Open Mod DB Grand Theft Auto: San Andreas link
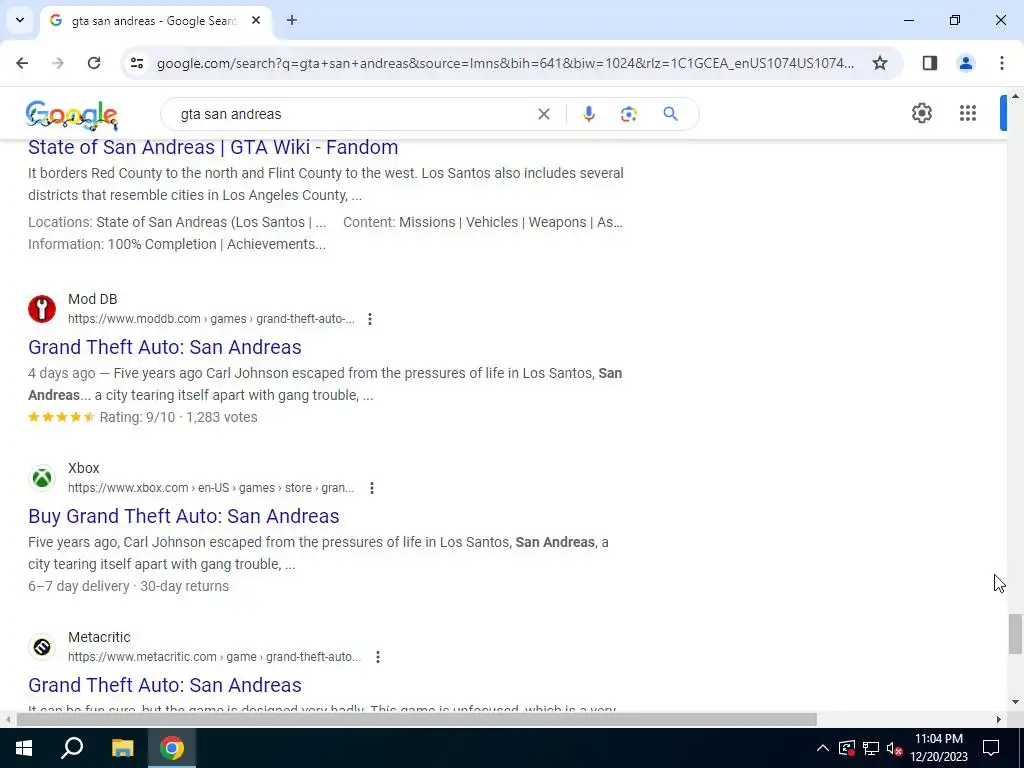Image resolution: width=1024 pixels, height=768 pixels. [165, 347]
